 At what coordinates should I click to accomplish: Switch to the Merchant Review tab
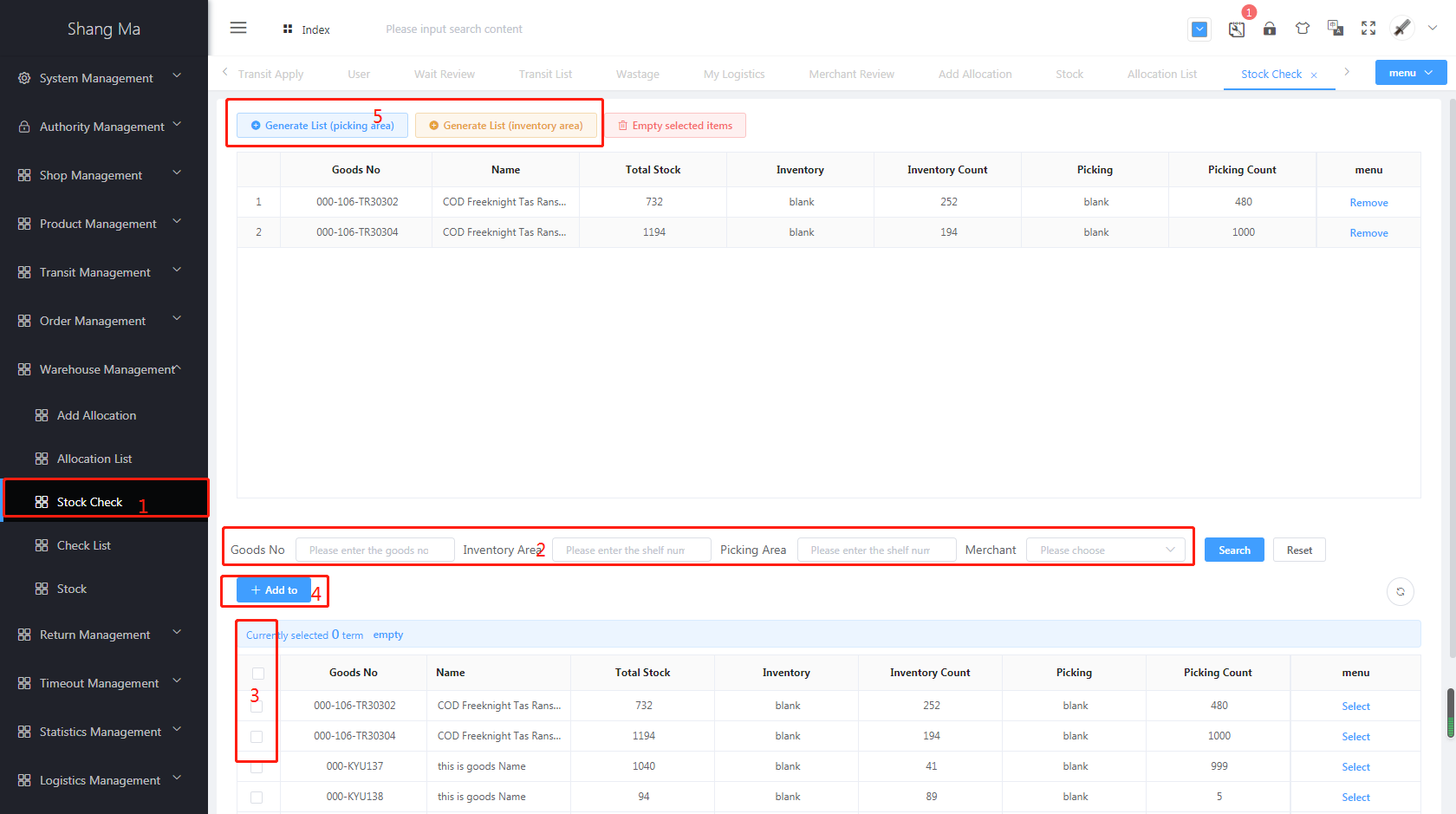[852, 75]
